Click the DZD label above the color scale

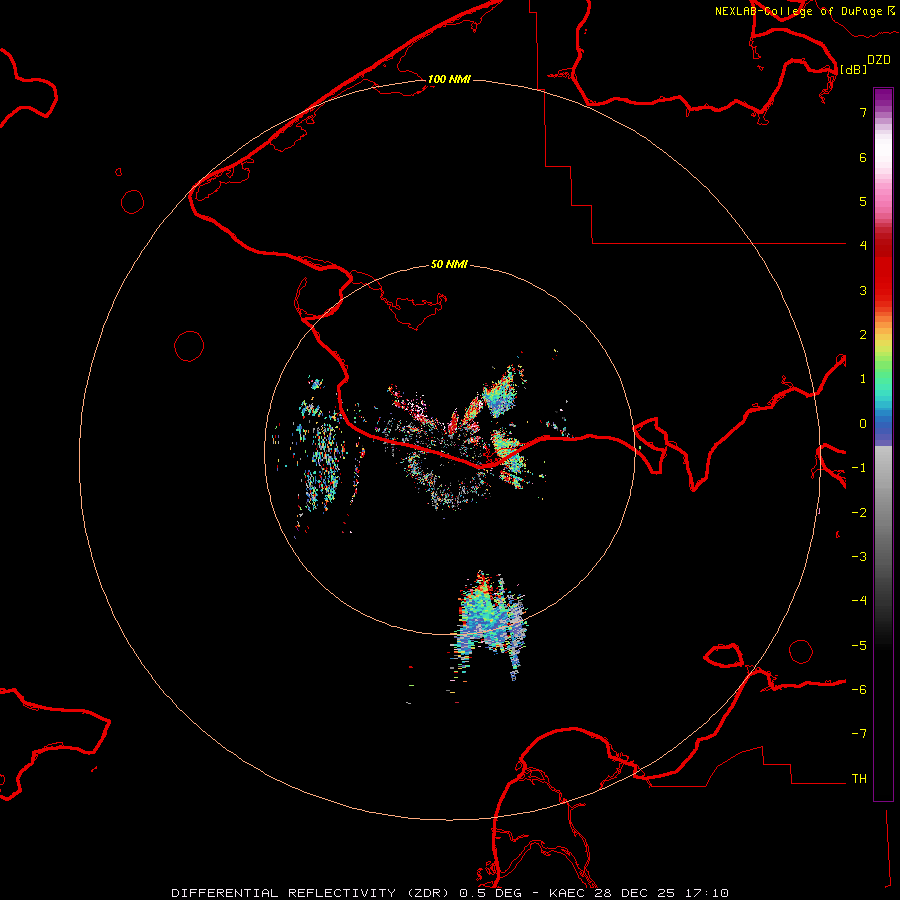[879, 60]
